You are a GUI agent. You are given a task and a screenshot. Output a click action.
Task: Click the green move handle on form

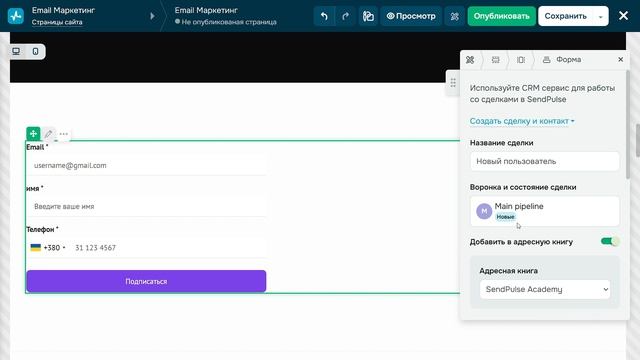[33, 133]
